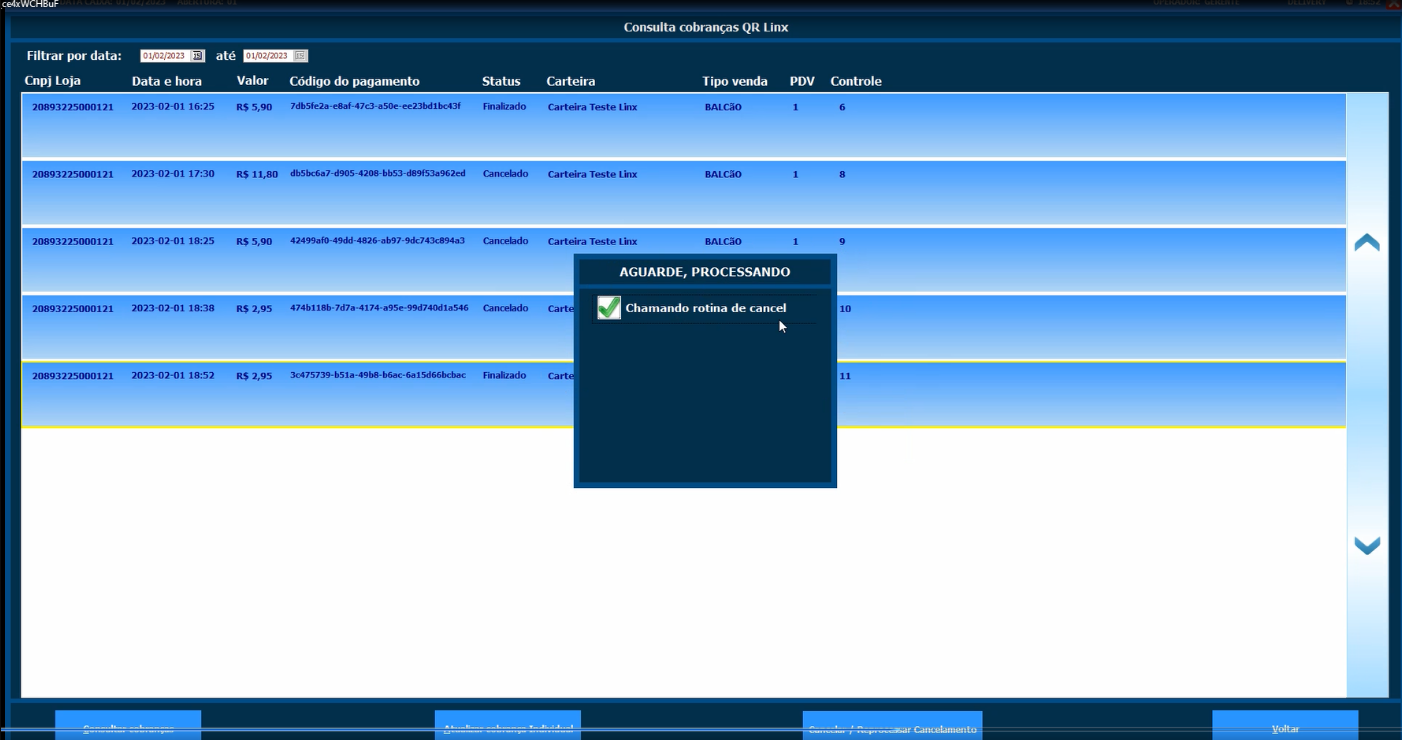Viewport: 1402px width, 740px height.
Task: Click 'Cancelado' status in the 18:38 row
Action: pos(505,308)
